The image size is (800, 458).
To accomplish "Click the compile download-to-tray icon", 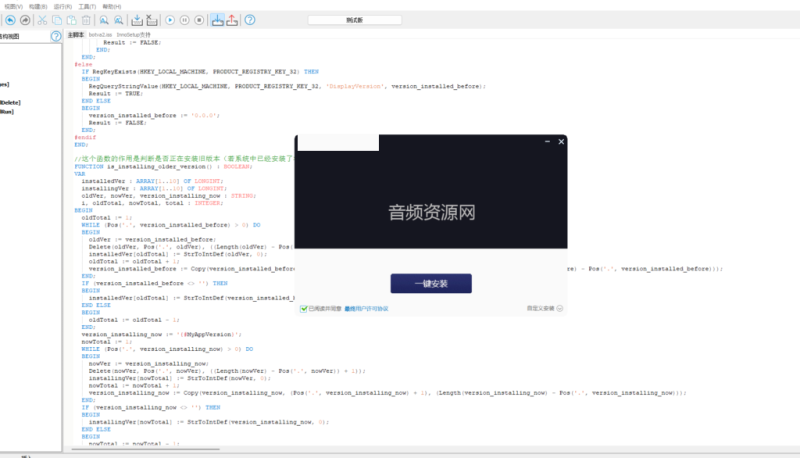I will 137,20.
